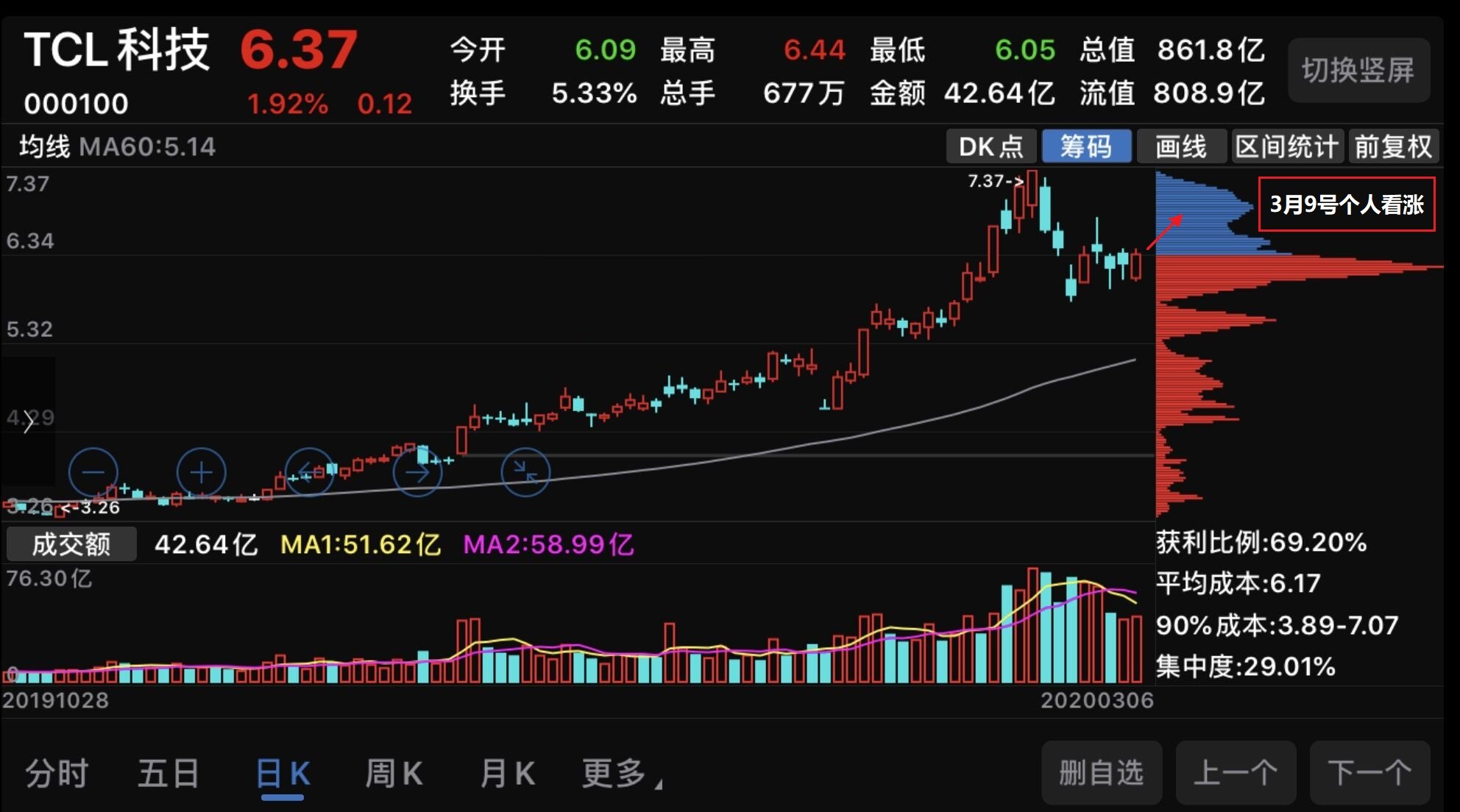Tap the zoom-out minus circle icon
Screen dimensions: 1460x812
tap(93, 472)
